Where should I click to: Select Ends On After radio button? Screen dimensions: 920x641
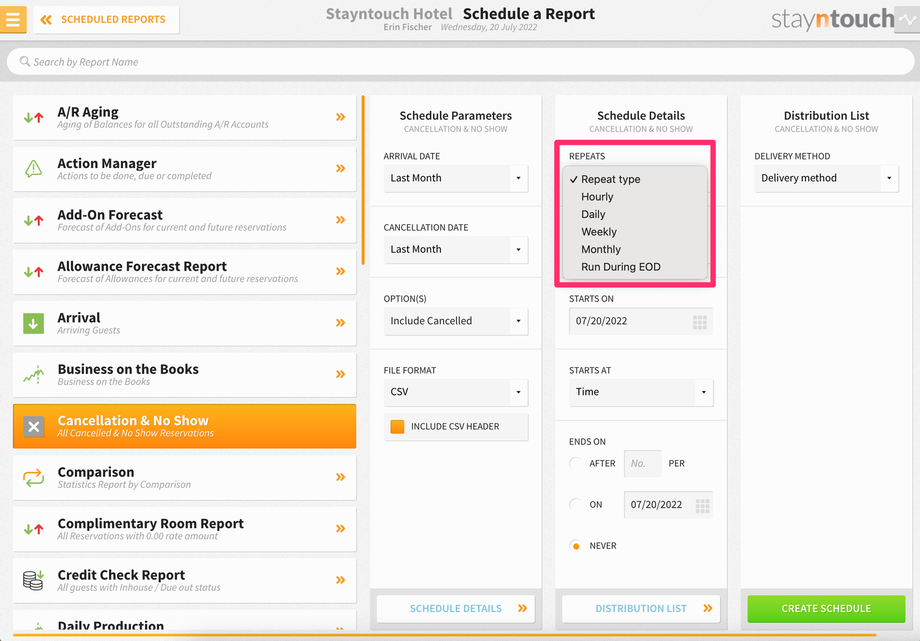[576, 463]
